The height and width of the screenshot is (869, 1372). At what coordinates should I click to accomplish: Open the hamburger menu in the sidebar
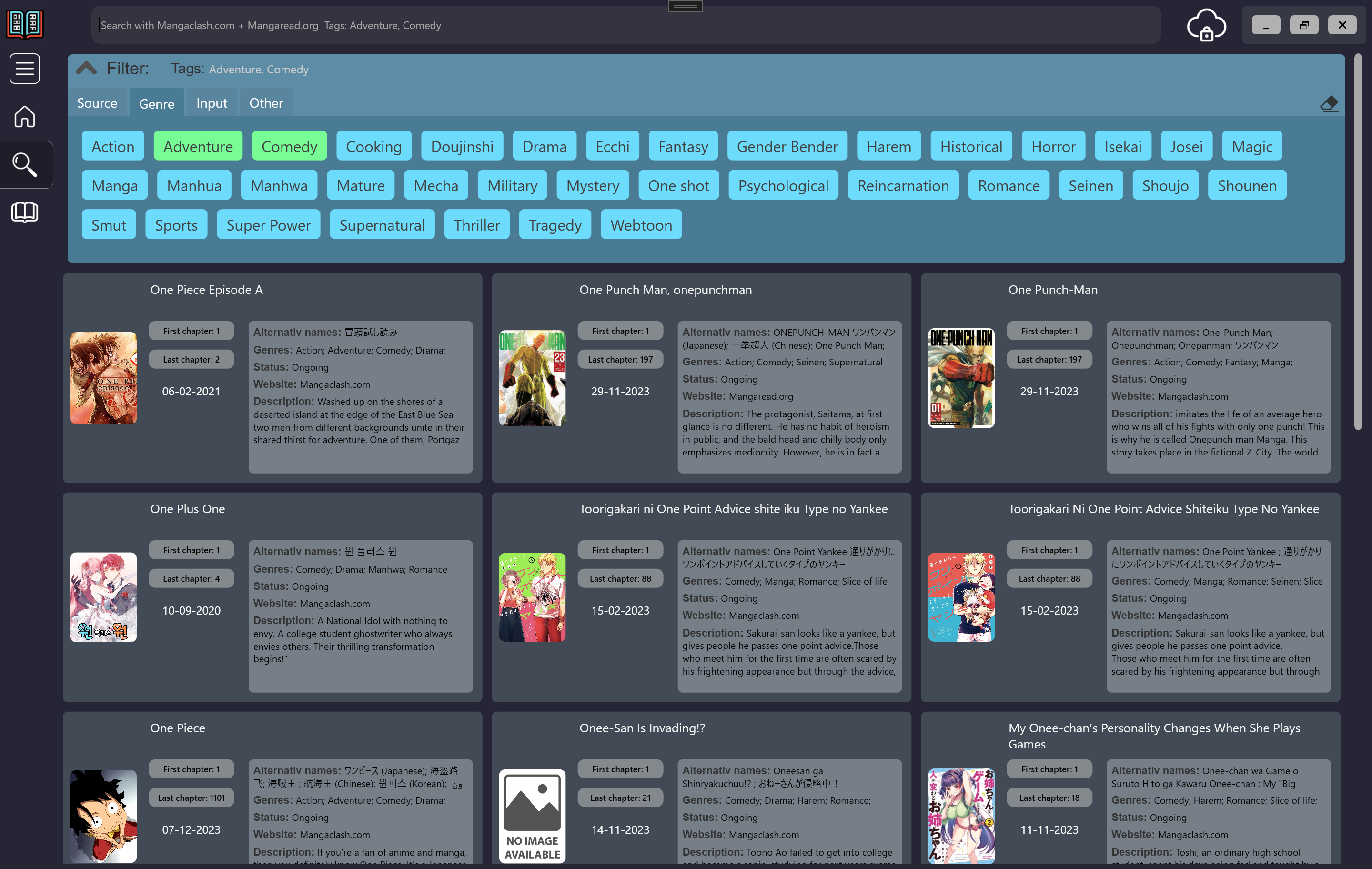click(24, 69)
